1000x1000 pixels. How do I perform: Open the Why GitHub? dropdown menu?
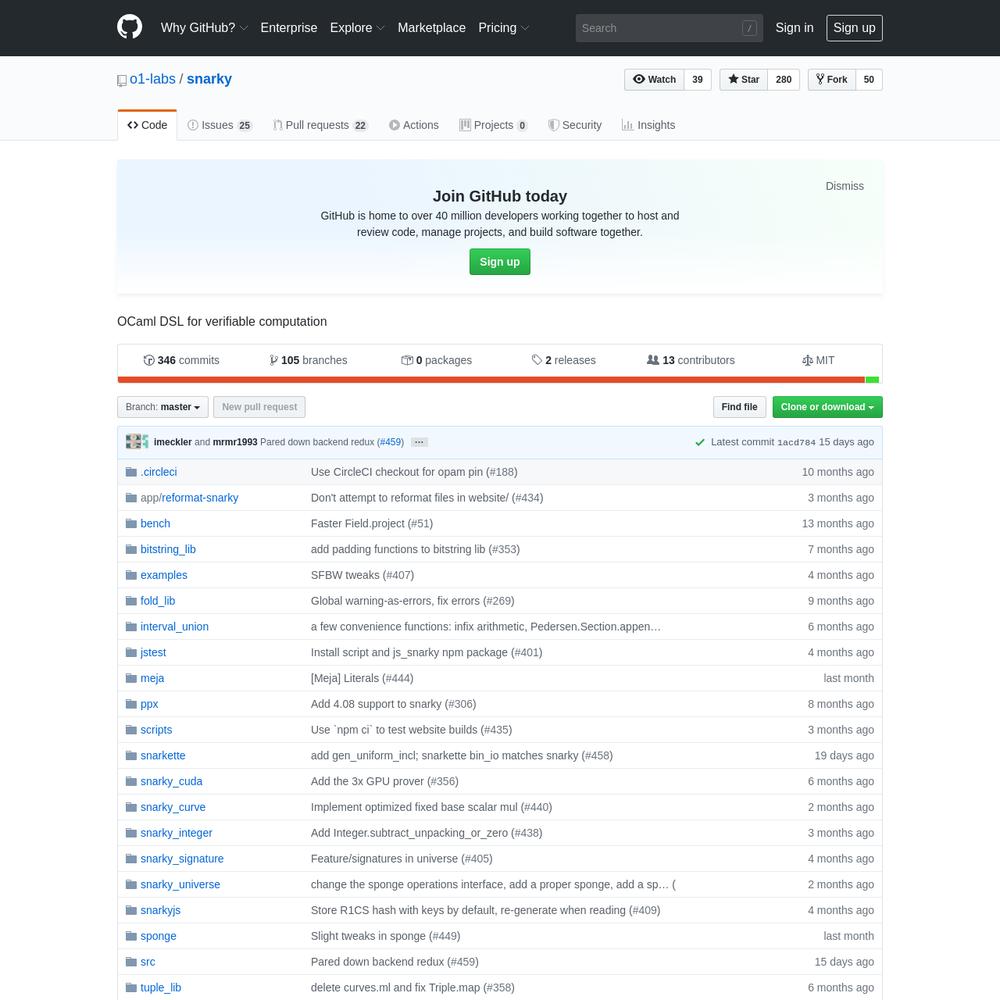[204, 27]
